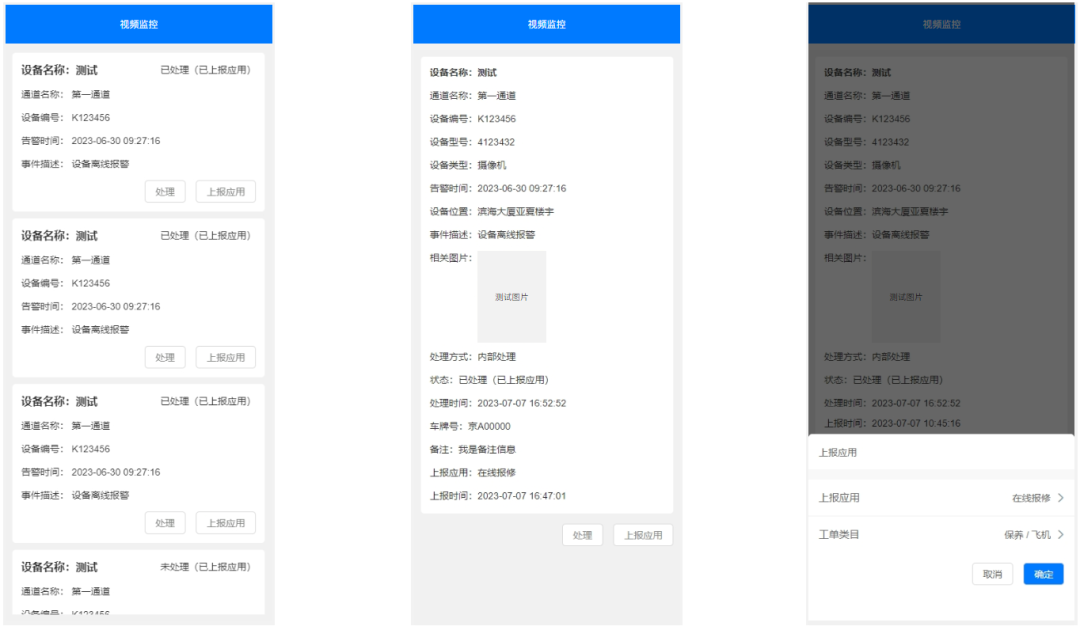Expand the 工单类目 category selector
Screen dimensions: 1080x630
940,535
